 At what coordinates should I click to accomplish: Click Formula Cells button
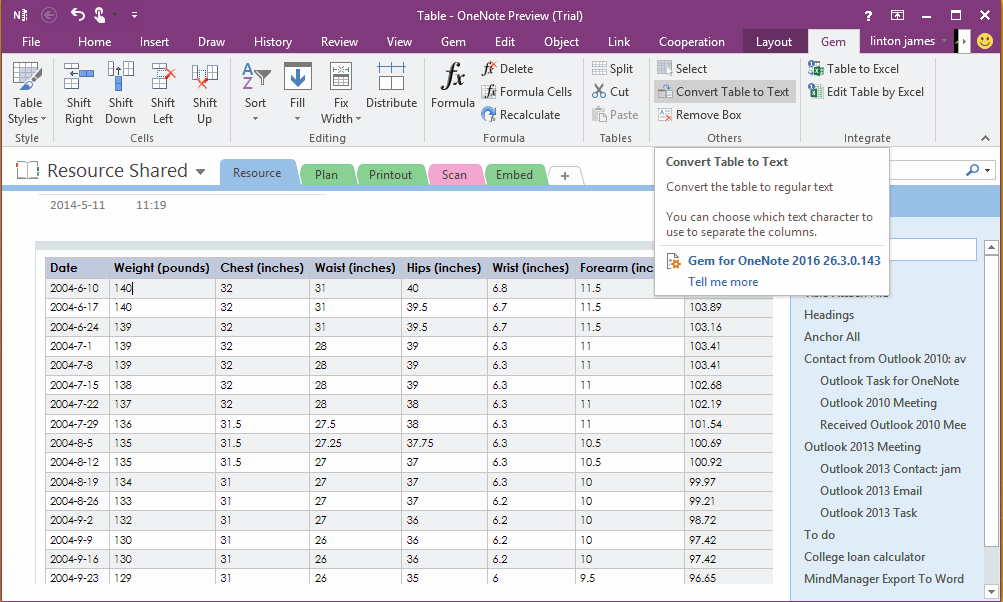tap(527, 91)
